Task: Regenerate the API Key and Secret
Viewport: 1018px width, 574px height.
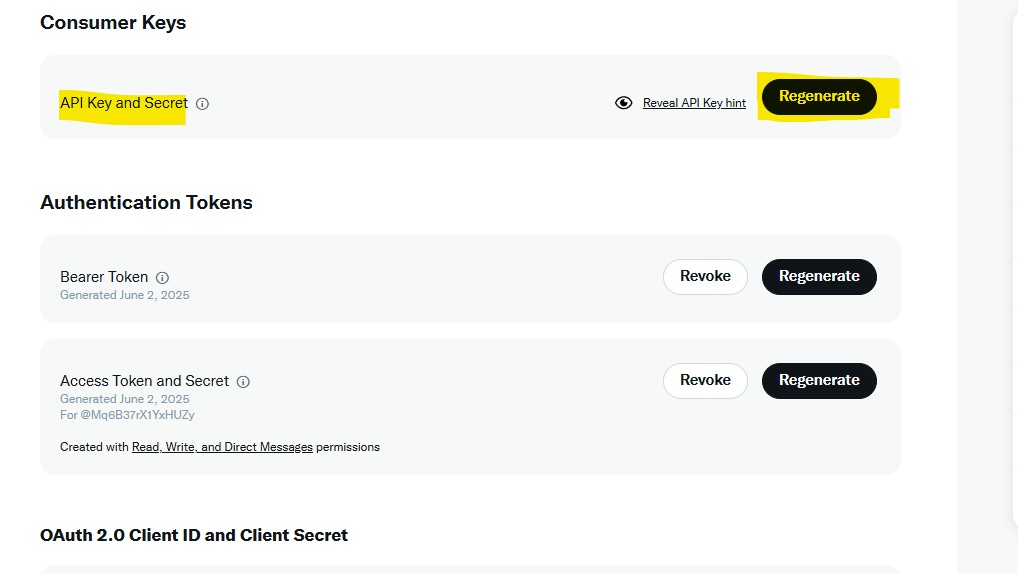Action: [x=819, y=96]
